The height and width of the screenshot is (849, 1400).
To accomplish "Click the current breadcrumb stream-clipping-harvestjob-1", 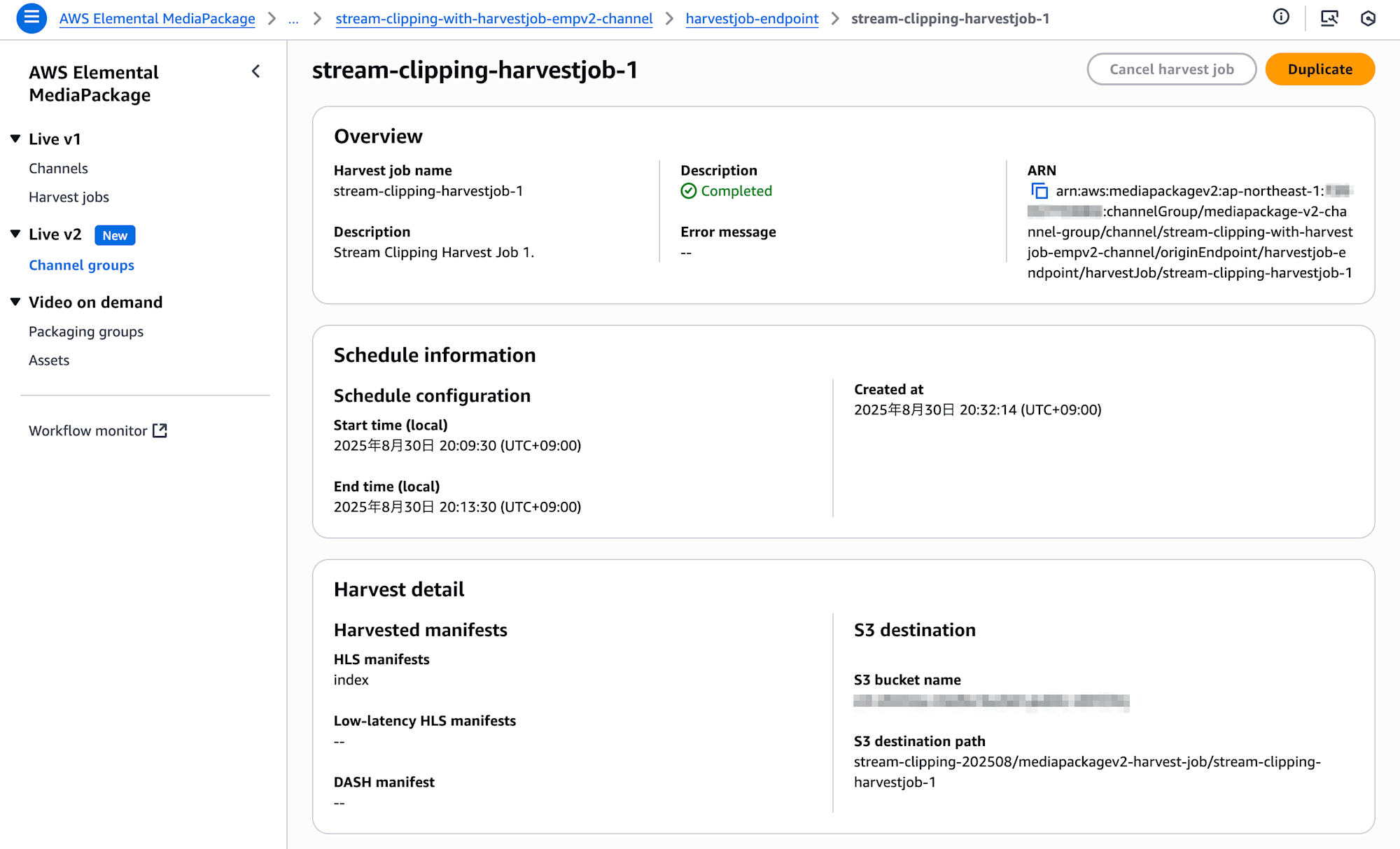I will click(x=950, y=19).
